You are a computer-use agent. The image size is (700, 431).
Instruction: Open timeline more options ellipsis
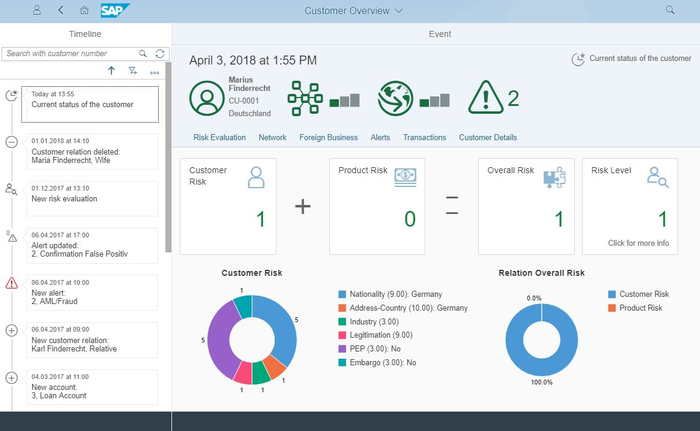click(x=154, y=72)
